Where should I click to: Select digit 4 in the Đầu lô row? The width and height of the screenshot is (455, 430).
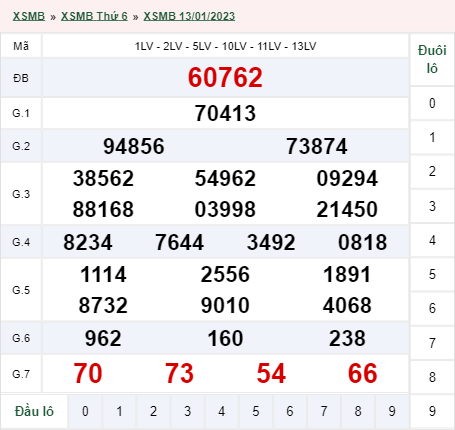coord(222,411)
